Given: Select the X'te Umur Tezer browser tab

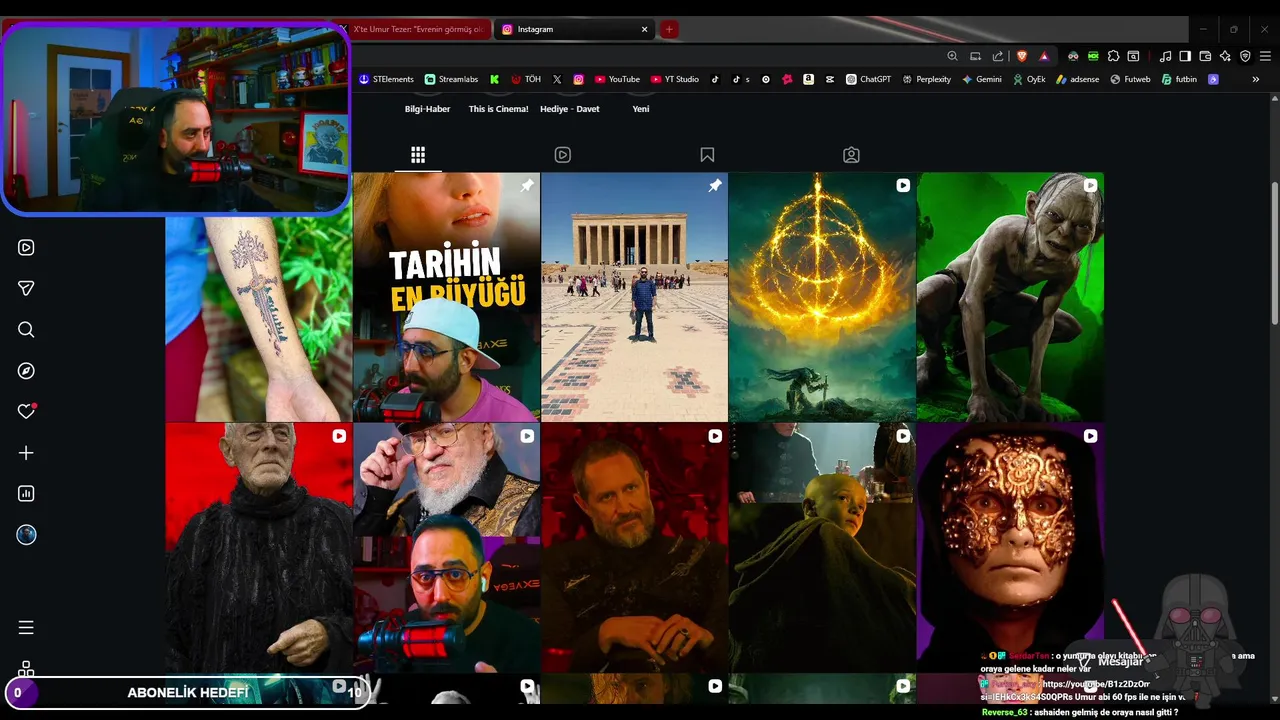Looking at the screenshot, I should (414, 29).
